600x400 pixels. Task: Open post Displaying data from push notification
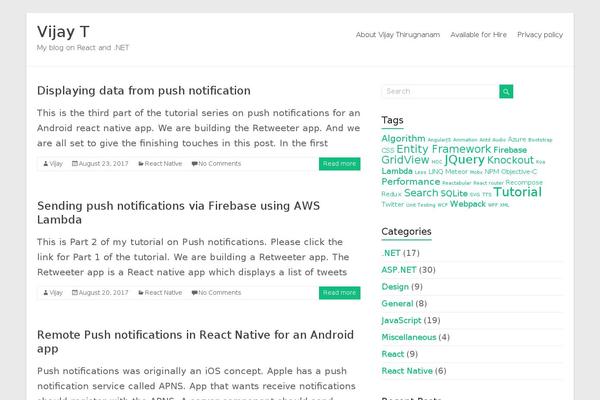(x=144, y=91)
